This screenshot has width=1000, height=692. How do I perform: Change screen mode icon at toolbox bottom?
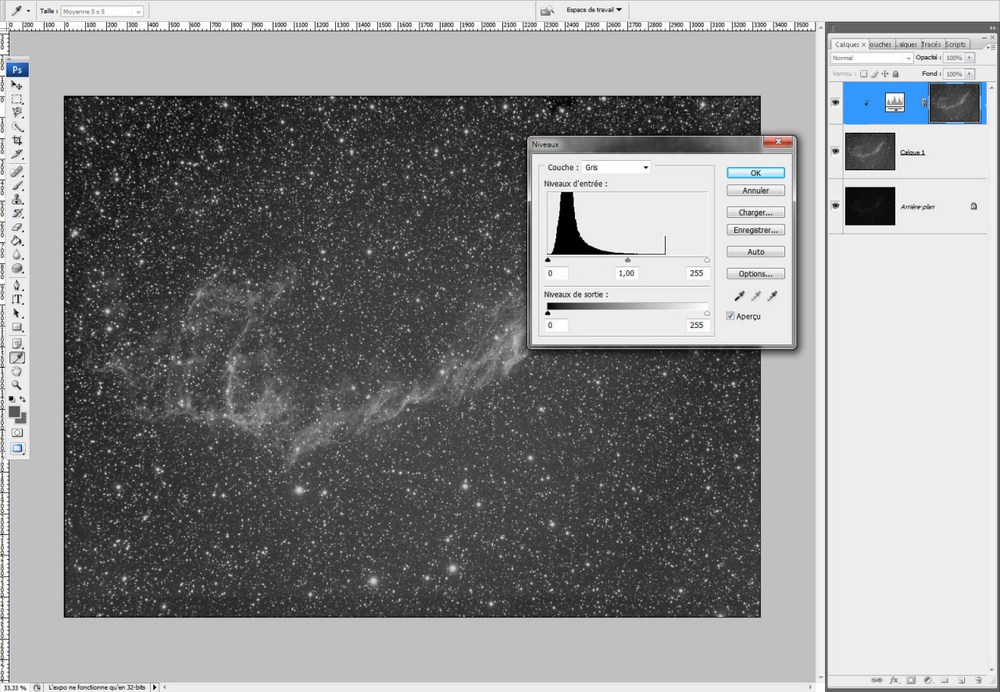[x=17, y=448]
